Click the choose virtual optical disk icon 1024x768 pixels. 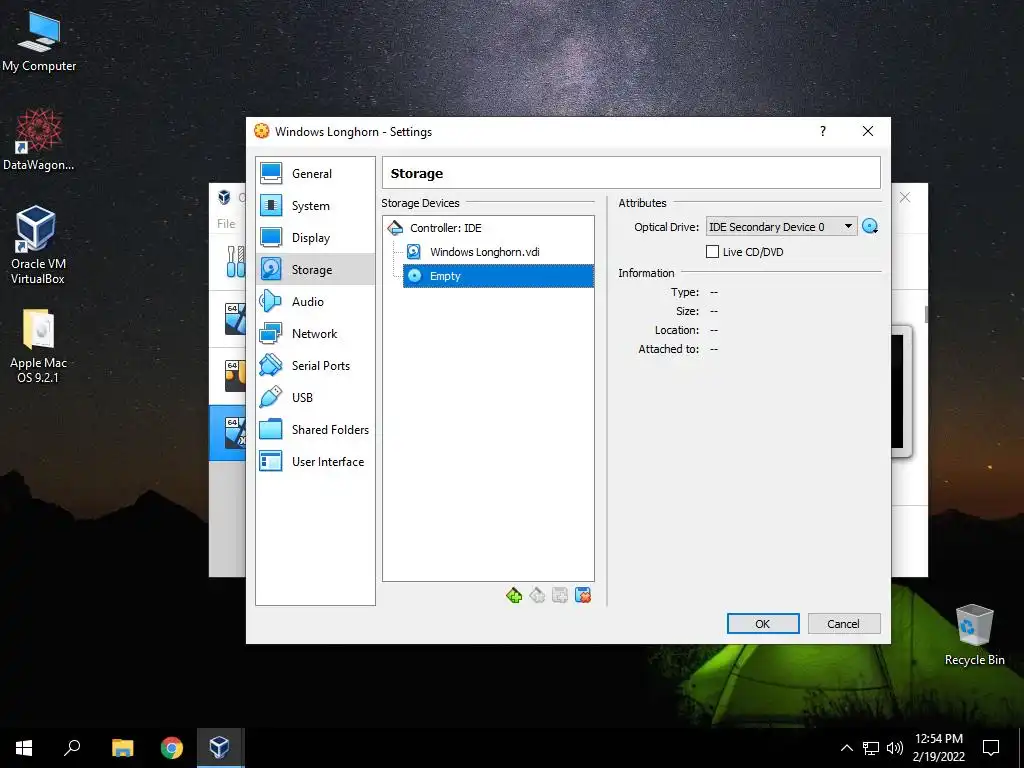(x=870, y=227)
